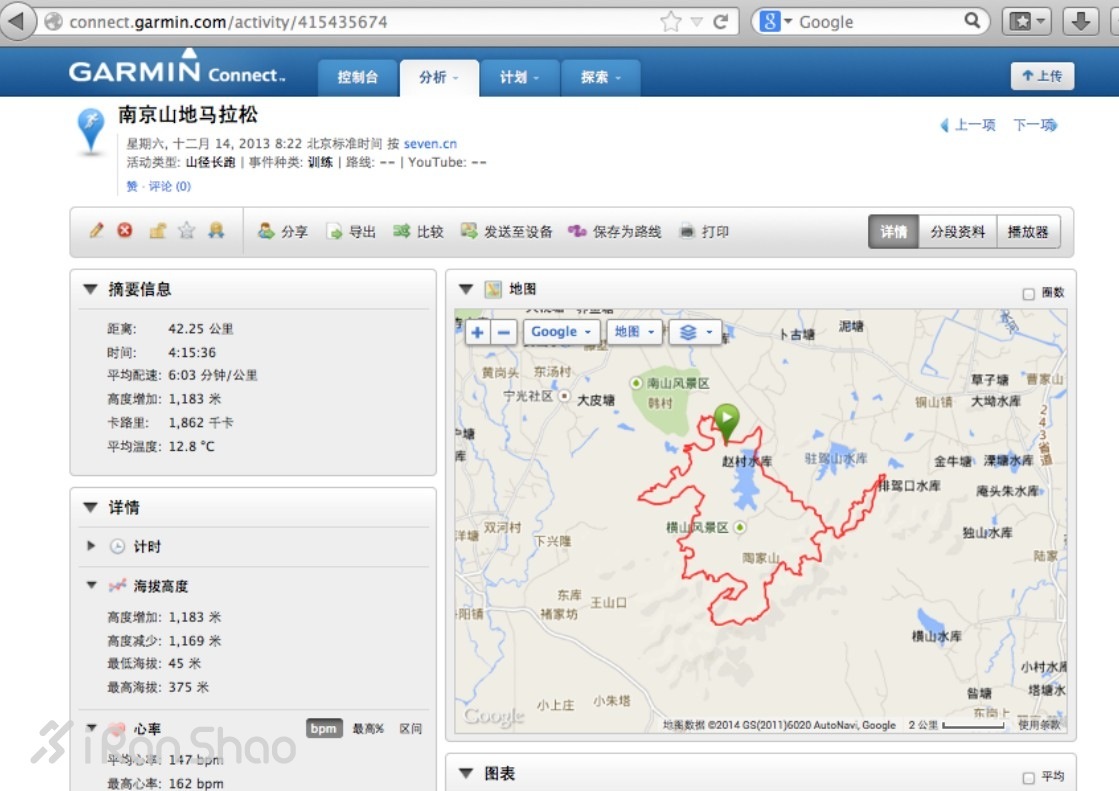Zoom out on the map with minus button

[x=504, y=332]
